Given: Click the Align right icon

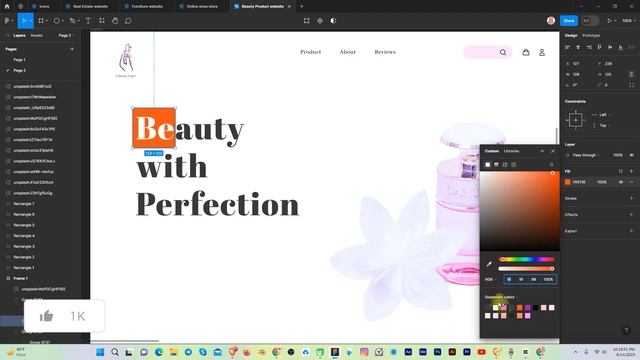Looking at the screenshot, I should pyautogui.click(x=589, y=47).
